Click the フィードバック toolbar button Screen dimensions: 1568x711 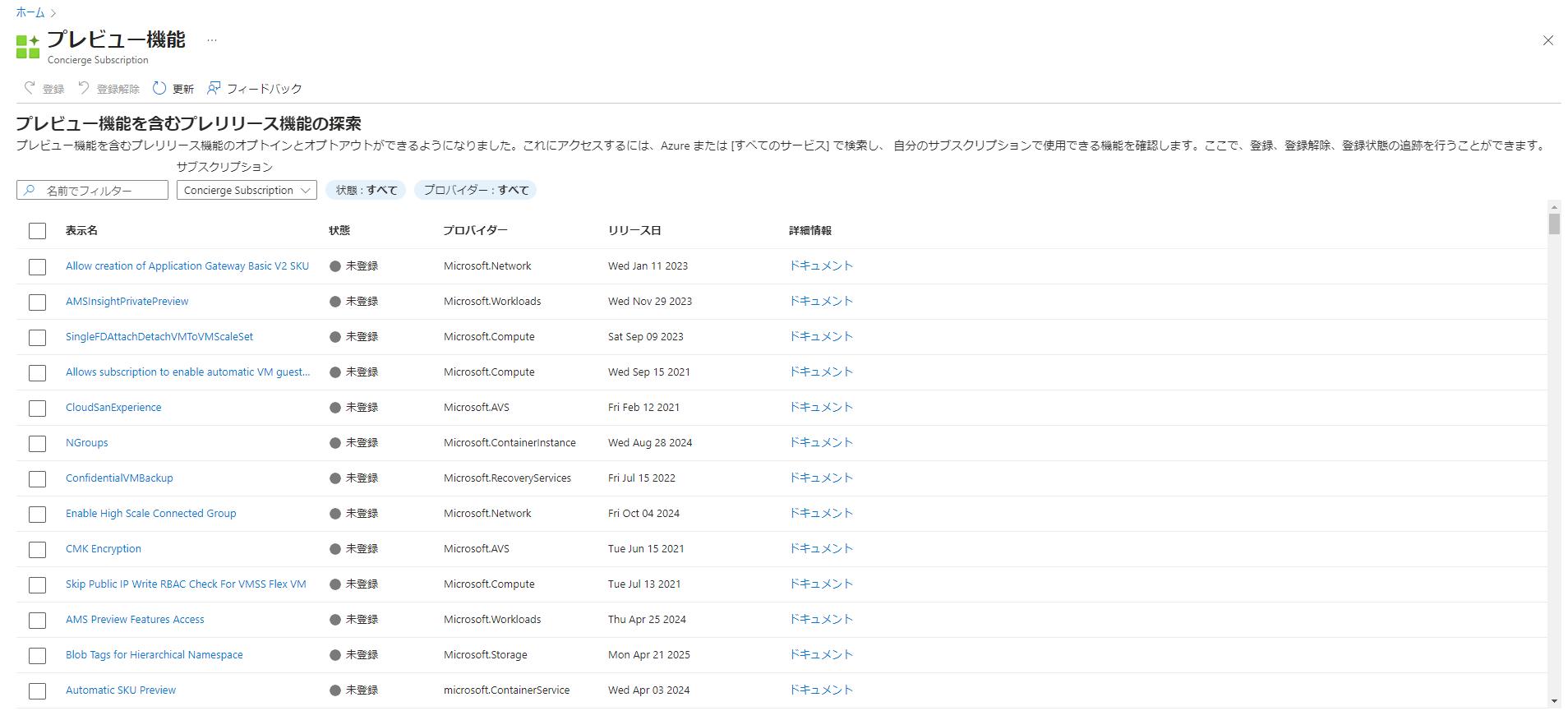[x=255, y=88]
